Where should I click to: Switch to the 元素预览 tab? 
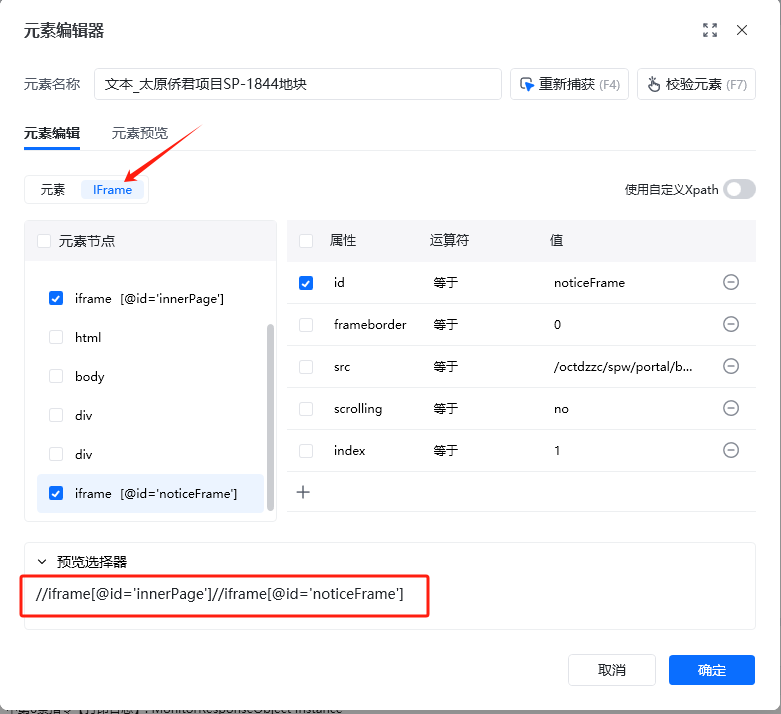[139, 133]
